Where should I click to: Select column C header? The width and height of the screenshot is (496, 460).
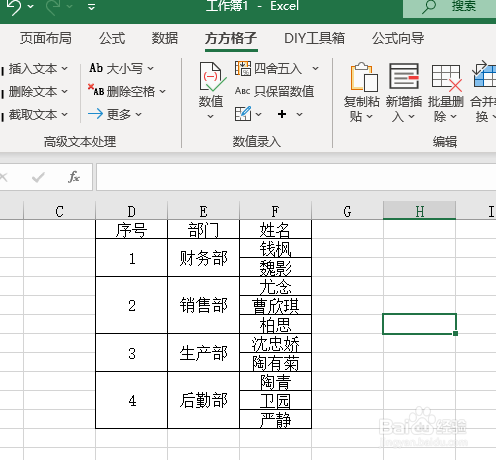pos(59,211)
